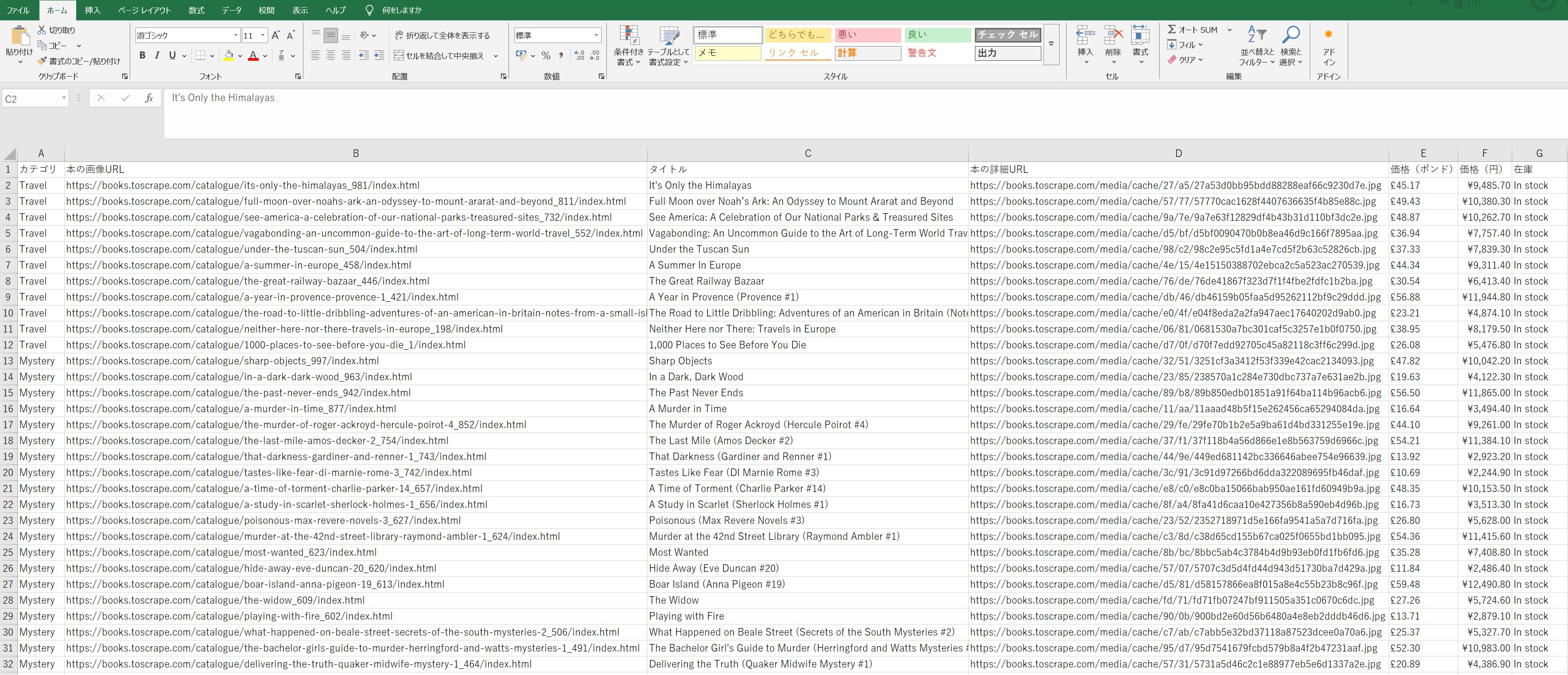Click the Insert Function fx icon

(x=148, y=98)
